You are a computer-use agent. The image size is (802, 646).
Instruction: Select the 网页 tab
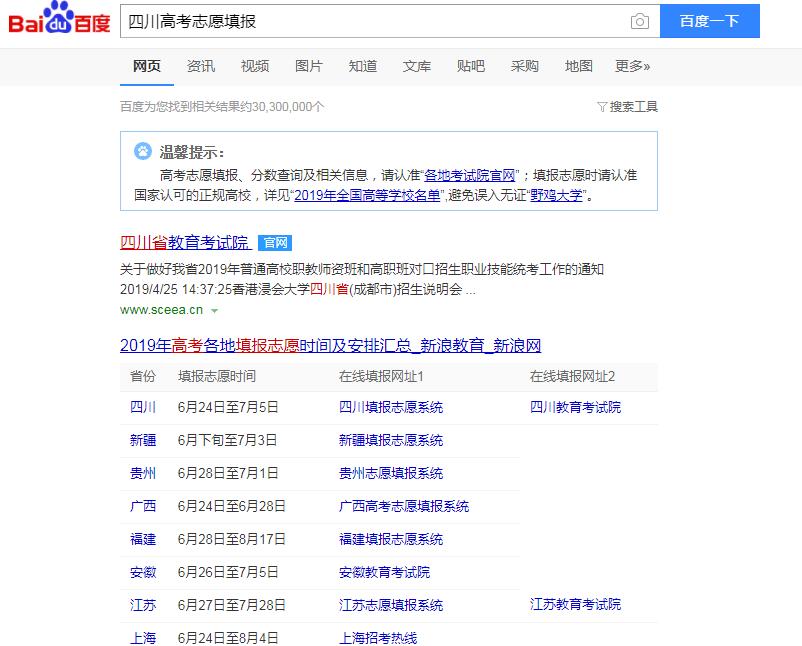[x=147, y=66]
